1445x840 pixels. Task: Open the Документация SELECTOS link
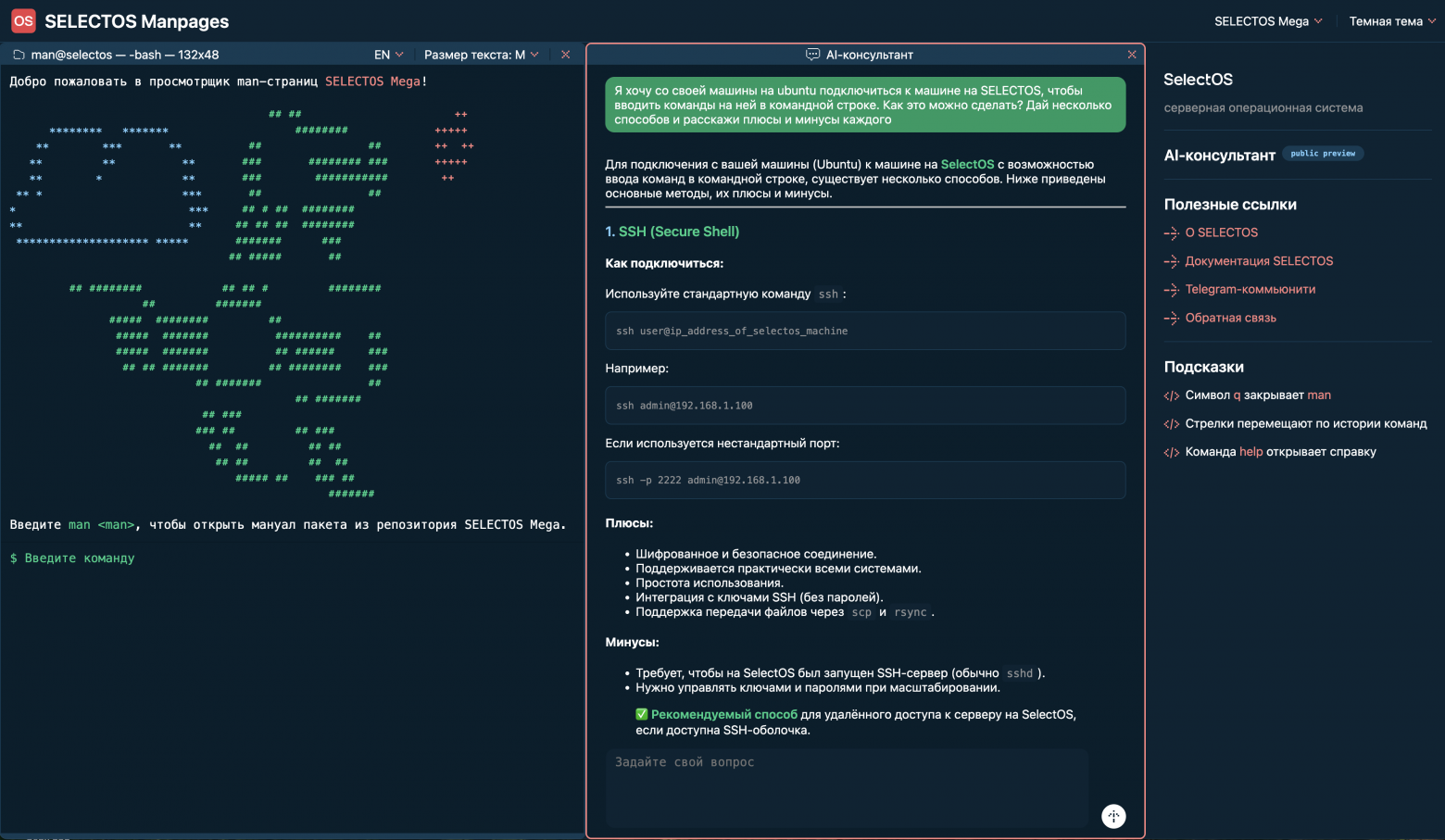1259,261
